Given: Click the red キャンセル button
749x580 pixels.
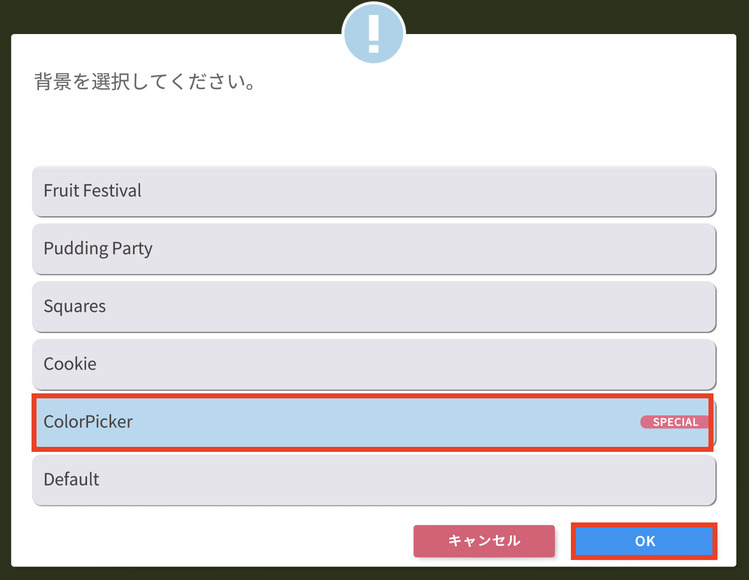Looking at the screenshot, I should pyautogui.click(x=484, y=541).
